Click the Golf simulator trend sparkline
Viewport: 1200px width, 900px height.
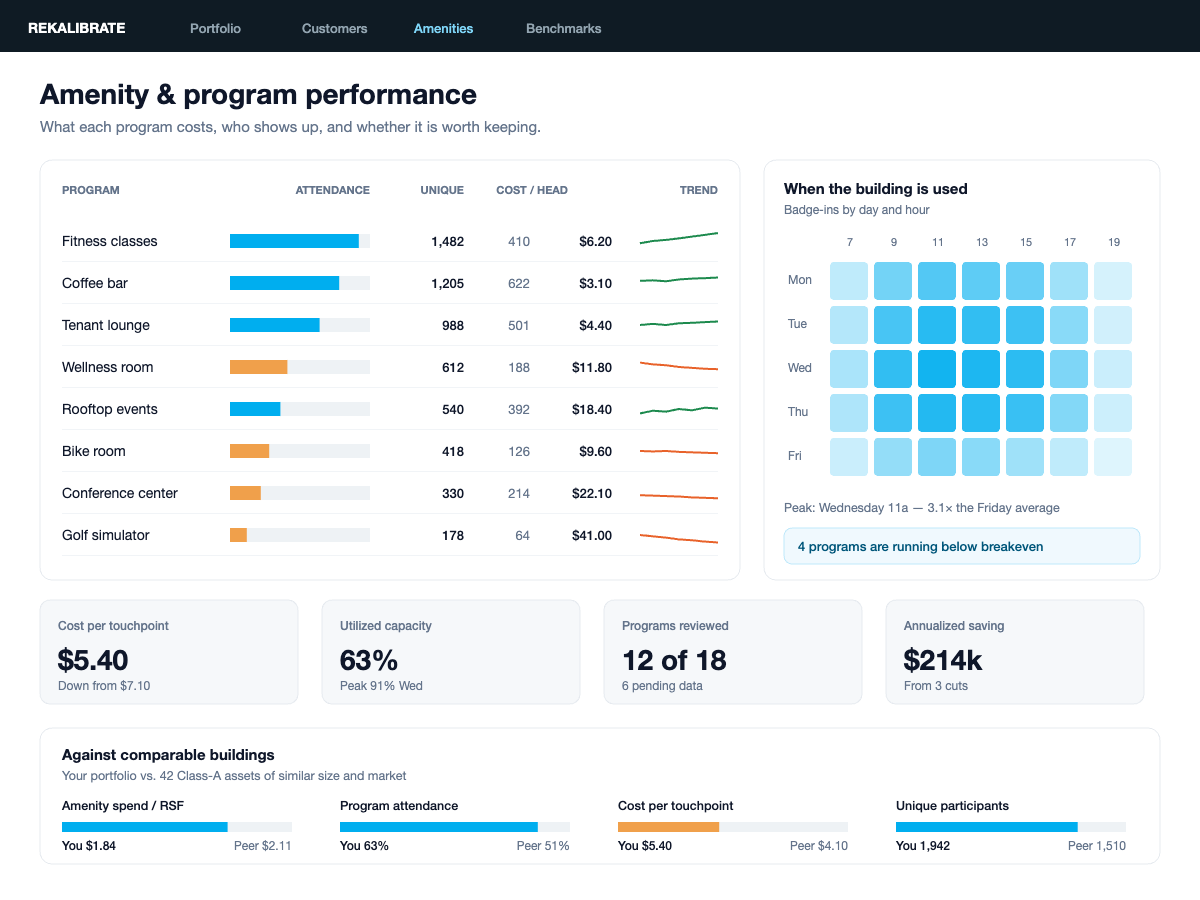point(679,538)
